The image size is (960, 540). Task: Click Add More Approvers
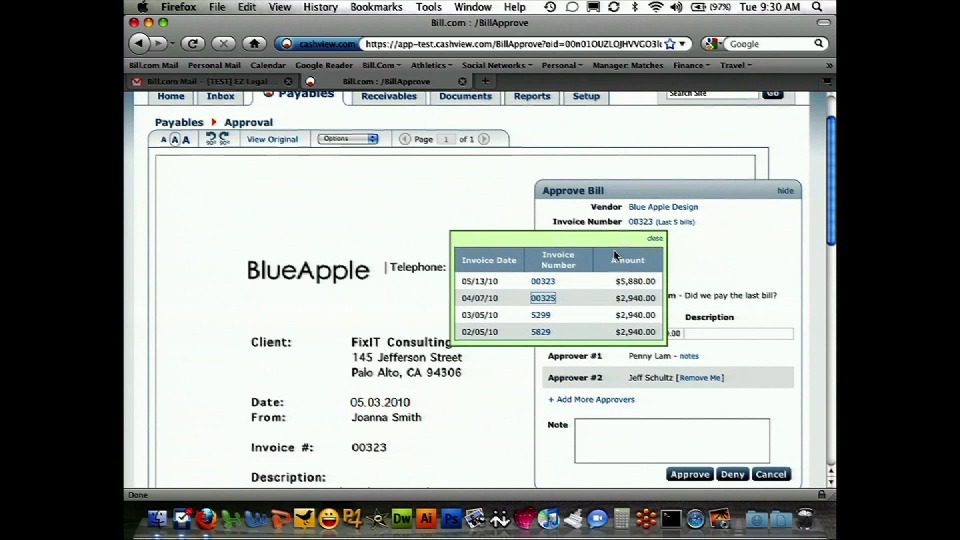click(x=591, y=399)
